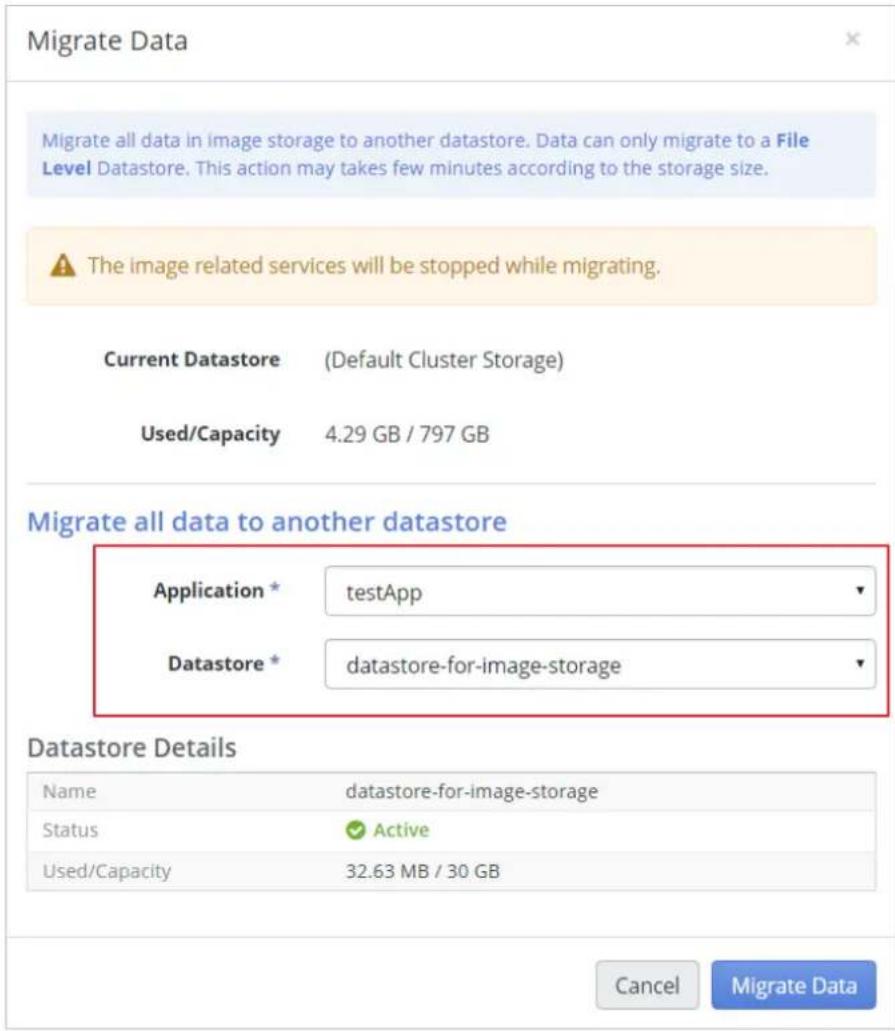This screenshot has width=895, height=1031.
Task: Click the Migrate Data button
Action: coord(794,985)
